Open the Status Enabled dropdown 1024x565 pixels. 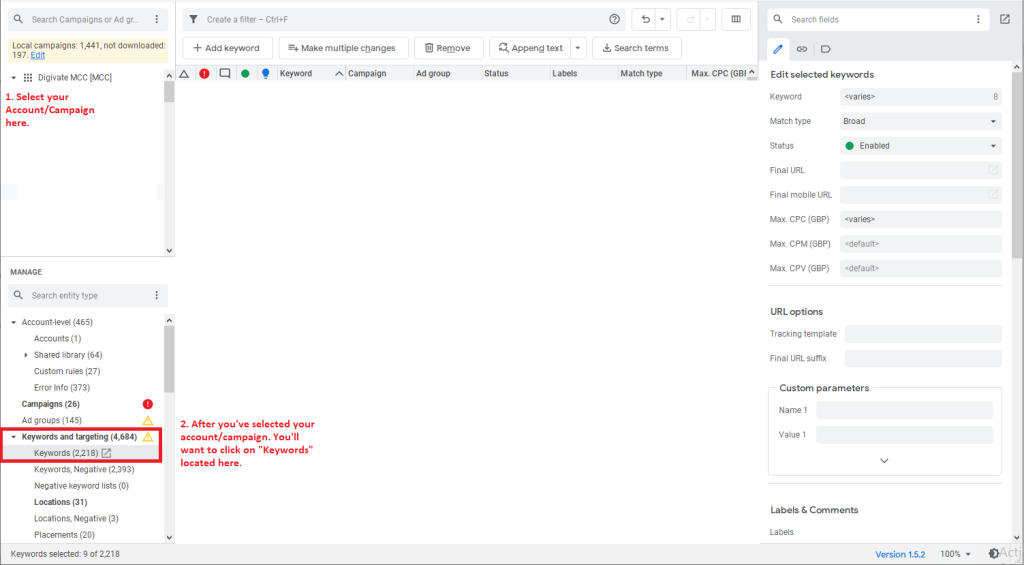click(x=921, y=146)
